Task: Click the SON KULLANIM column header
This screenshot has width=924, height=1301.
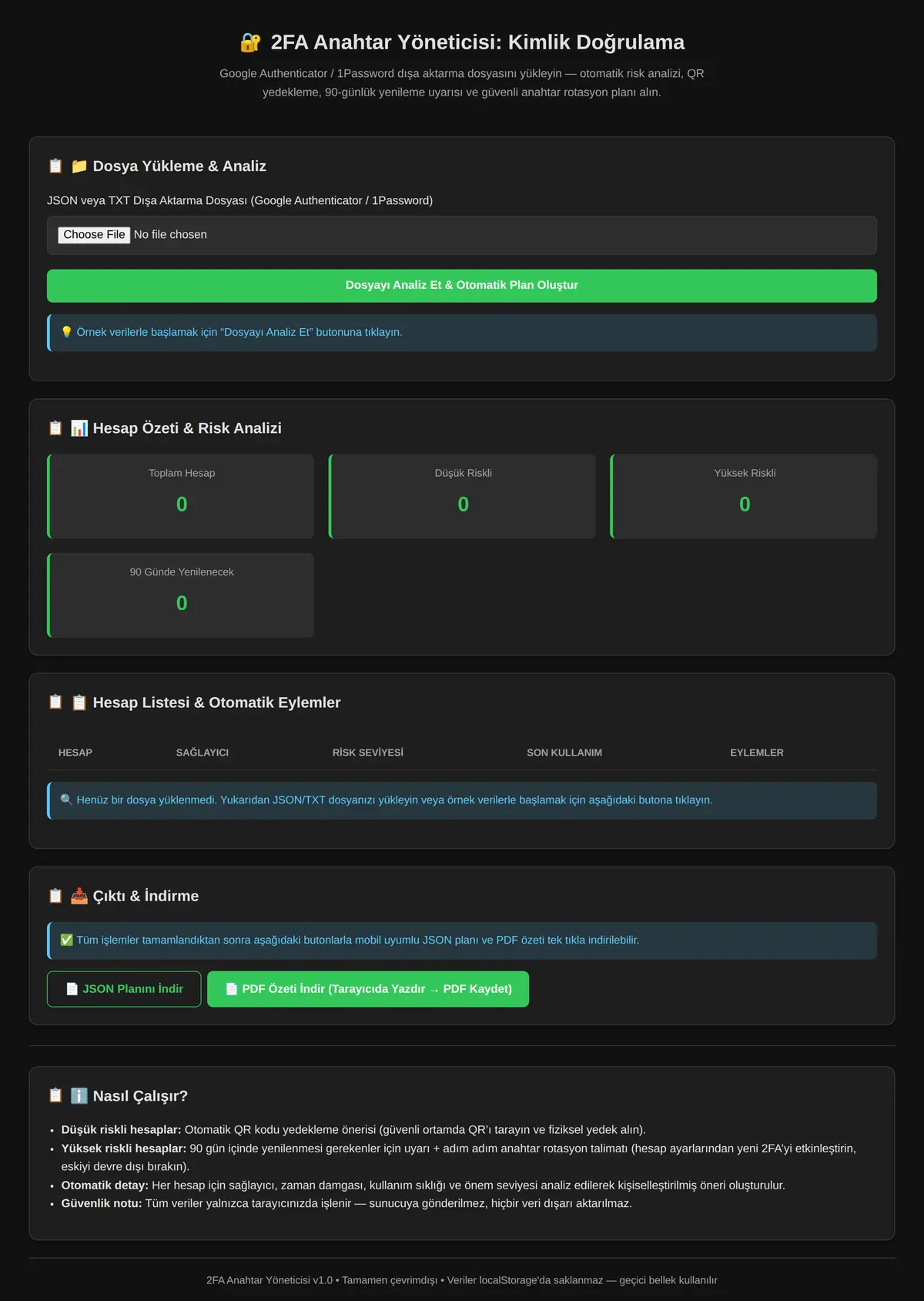Action: [x=564, y=753]
